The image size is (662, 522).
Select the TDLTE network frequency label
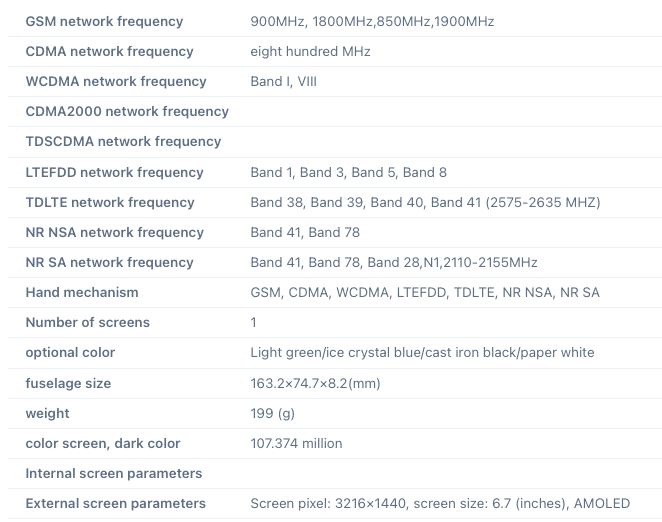[110, 202]
